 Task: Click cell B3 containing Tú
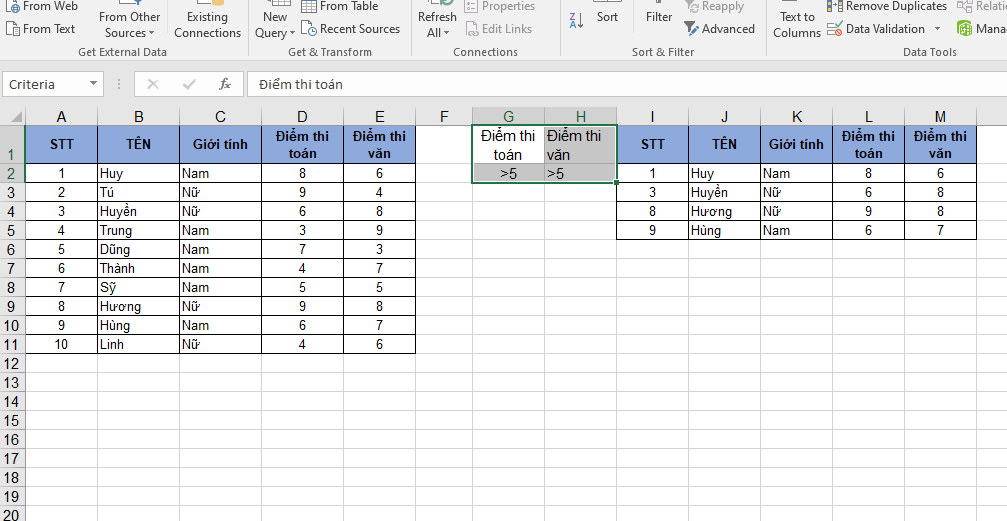point(139,192)
